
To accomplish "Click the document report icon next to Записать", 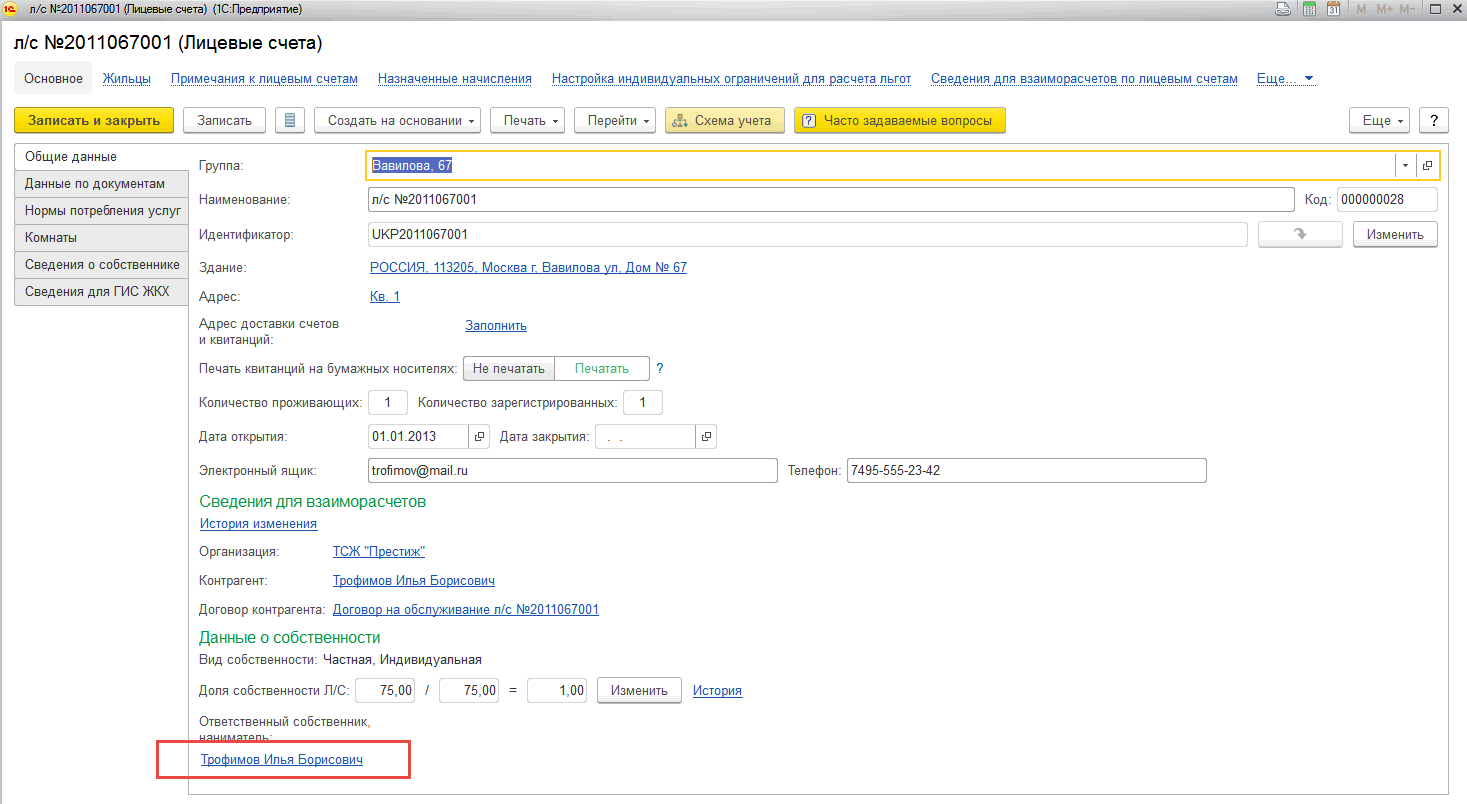I will (x=290, y=120).
